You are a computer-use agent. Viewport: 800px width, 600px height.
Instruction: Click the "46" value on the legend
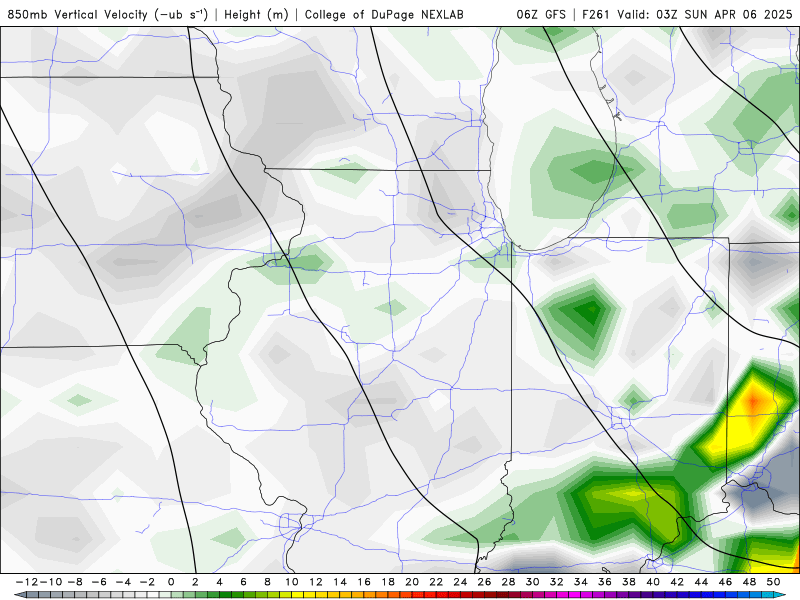coord(726,582)
